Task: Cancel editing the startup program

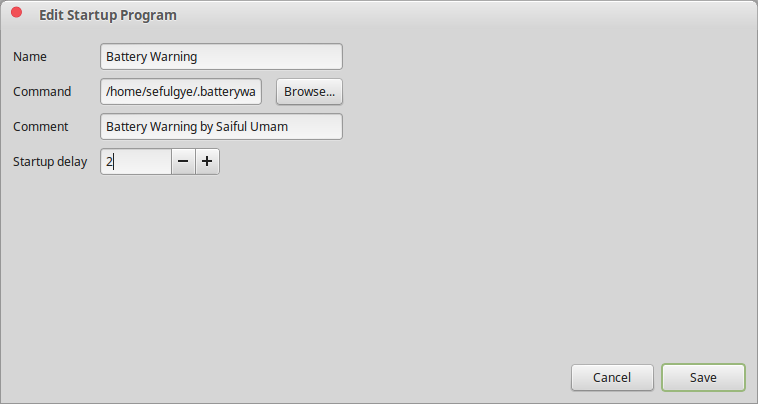Action: pos(612,377)
